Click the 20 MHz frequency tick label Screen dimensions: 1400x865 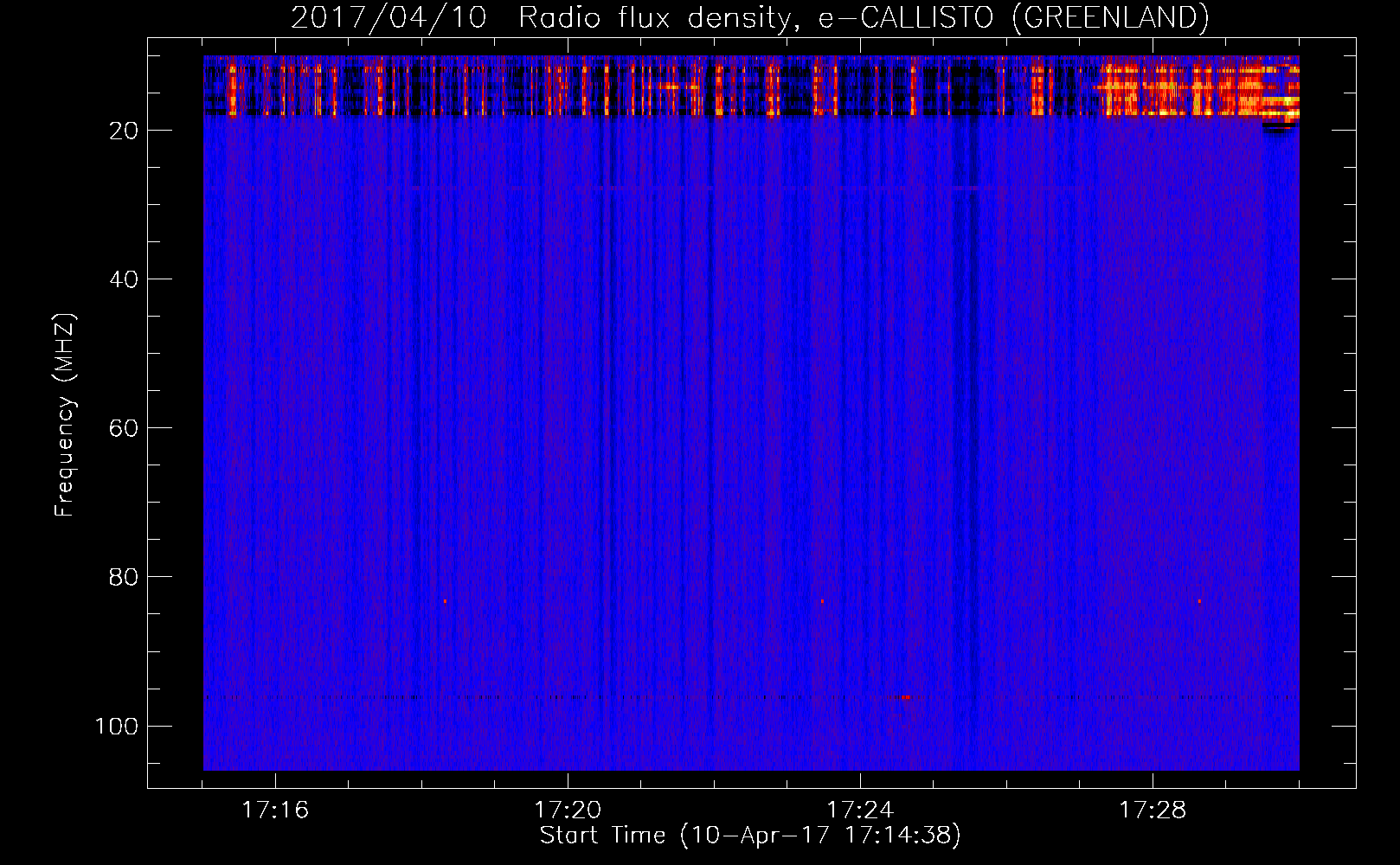(124, 131)
